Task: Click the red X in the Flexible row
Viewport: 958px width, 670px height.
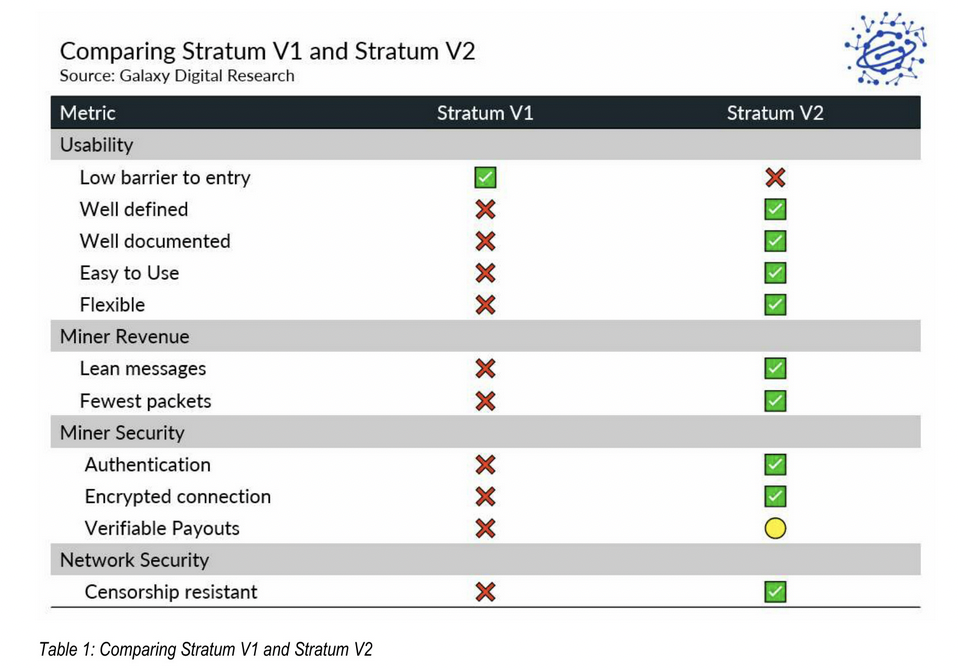Action: click(485, 305)
